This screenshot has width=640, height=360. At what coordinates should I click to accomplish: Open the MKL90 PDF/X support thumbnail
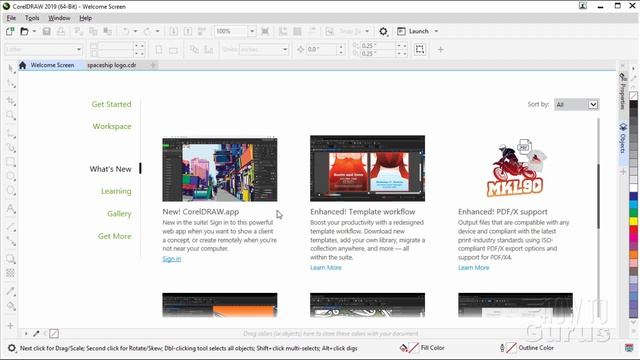(515, 168)
